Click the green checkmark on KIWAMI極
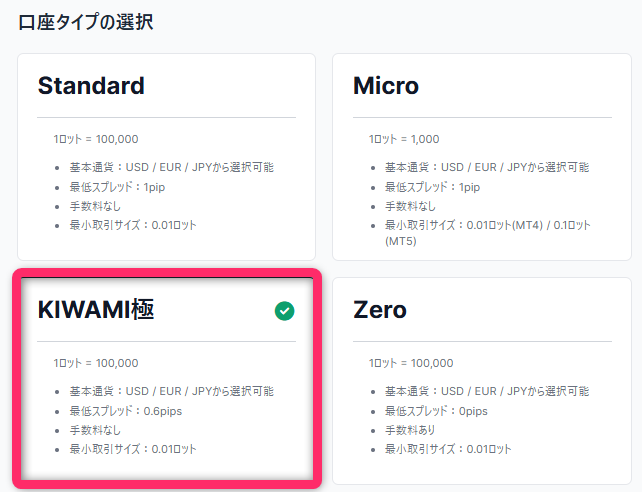Image resolution: width=642 pixels, height=492 pixels. tap(285, 312)
